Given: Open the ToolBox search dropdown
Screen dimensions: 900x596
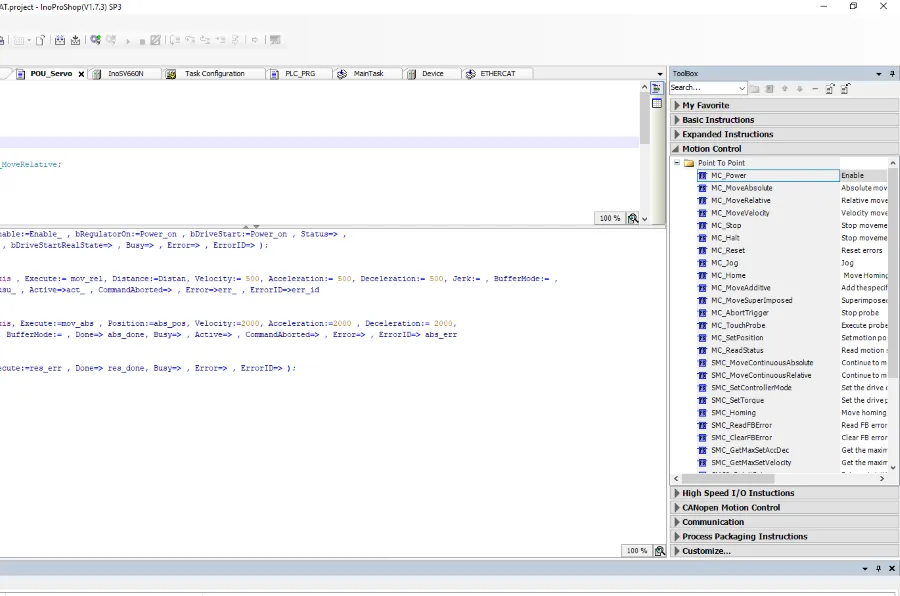Looking at the screenshot, I should click(x=741, y=88).
